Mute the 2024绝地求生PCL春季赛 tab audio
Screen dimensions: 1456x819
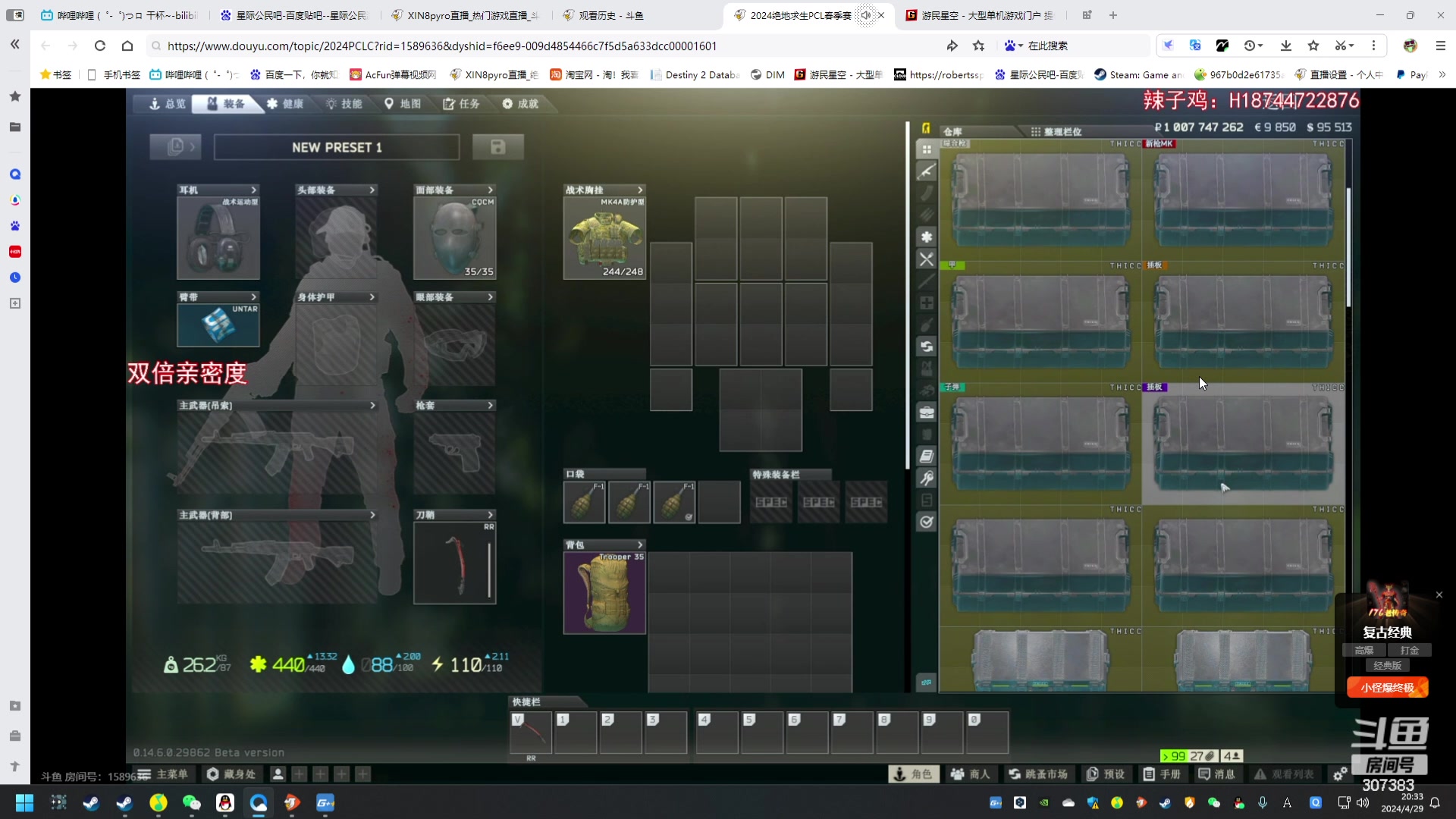865,15
